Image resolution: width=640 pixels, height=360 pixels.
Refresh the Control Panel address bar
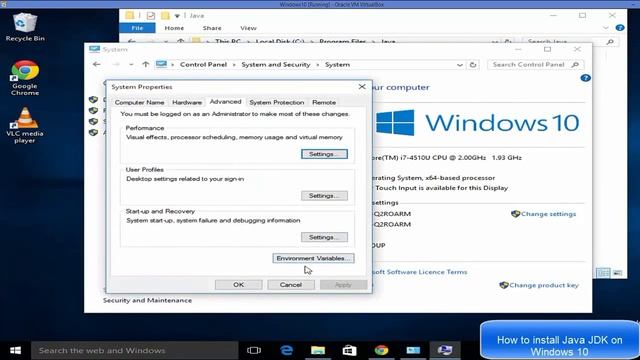(x=473, y=64)
